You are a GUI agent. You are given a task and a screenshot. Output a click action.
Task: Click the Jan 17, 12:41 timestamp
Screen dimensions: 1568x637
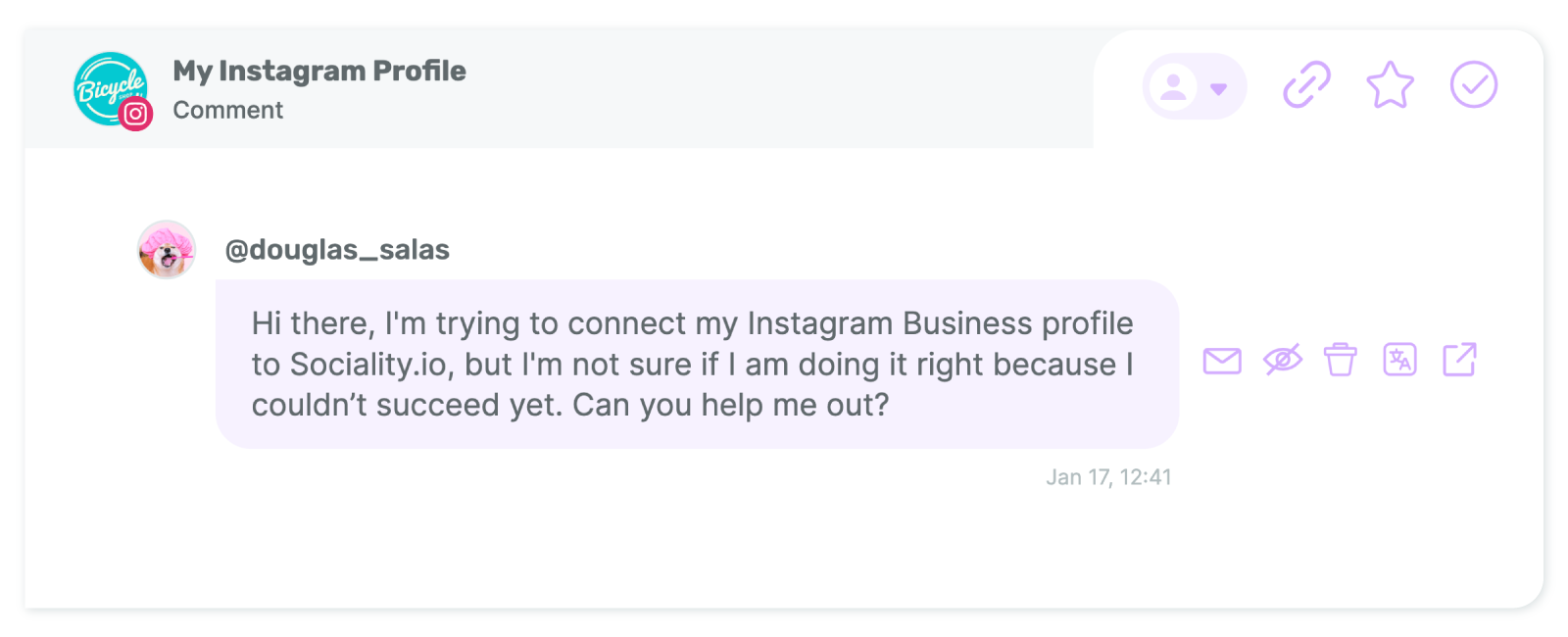coord(1108,477)
